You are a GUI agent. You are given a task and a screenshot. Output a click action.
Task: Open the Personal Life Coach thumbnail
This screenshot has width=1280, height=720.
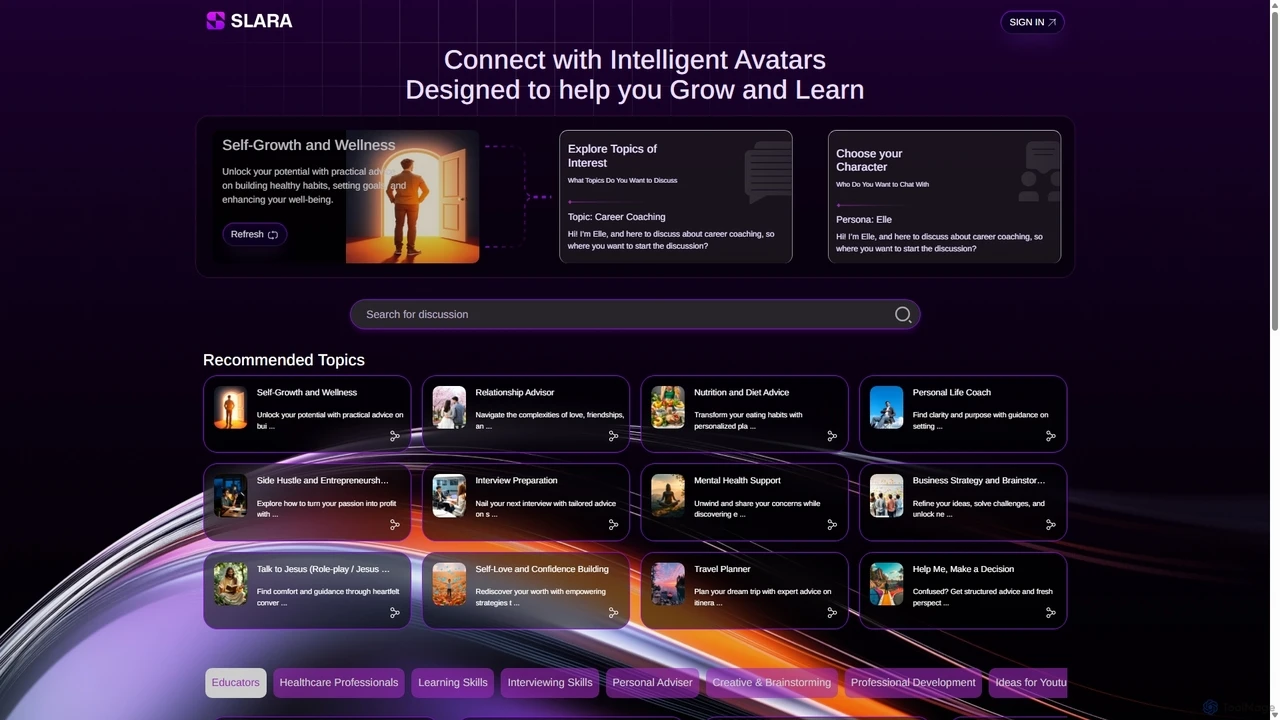pyautogui.click(x=886, y=408)
